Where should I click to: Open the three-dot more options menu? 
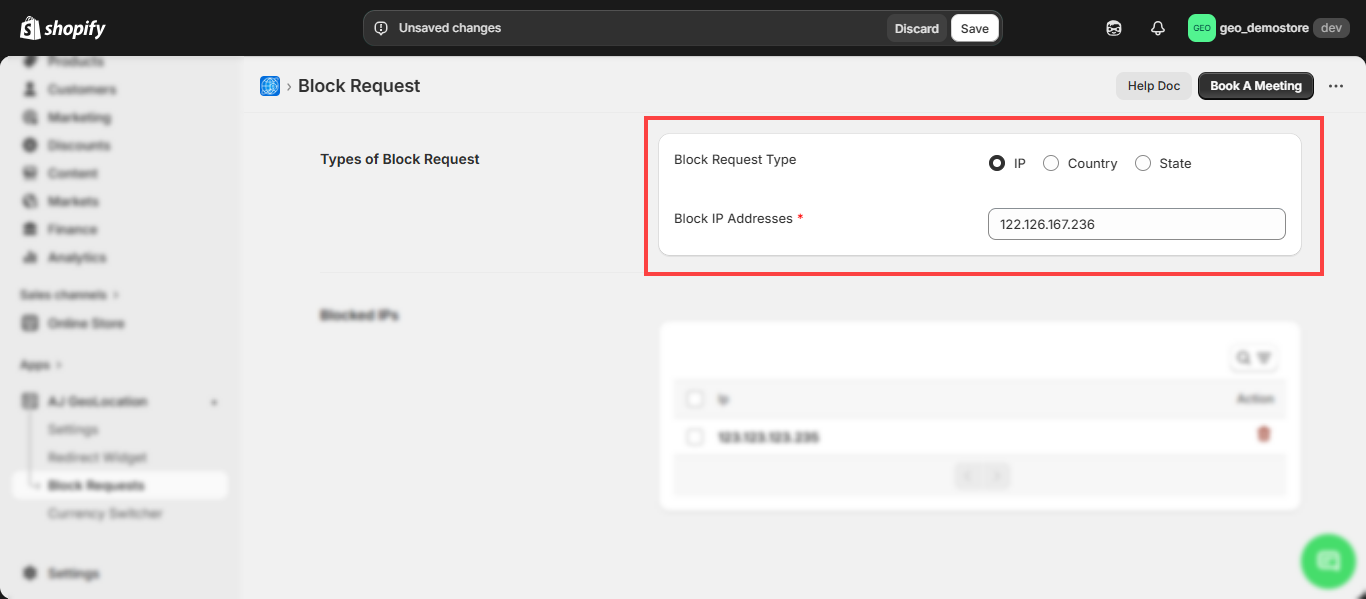pyautogui.click(x=1336, y=86)
